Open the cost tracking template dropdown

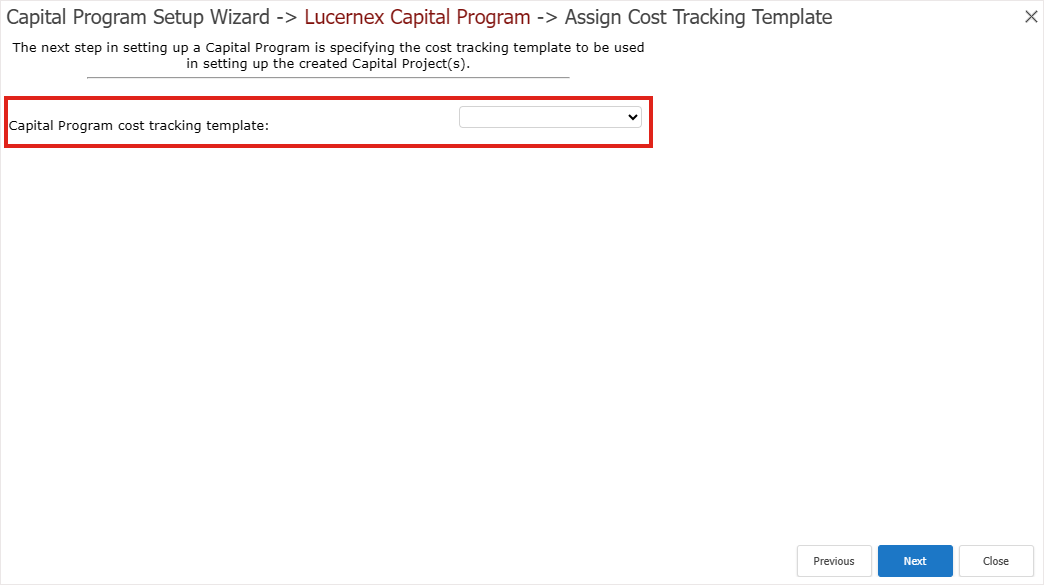pyautogui.click(x=550, y=118)
